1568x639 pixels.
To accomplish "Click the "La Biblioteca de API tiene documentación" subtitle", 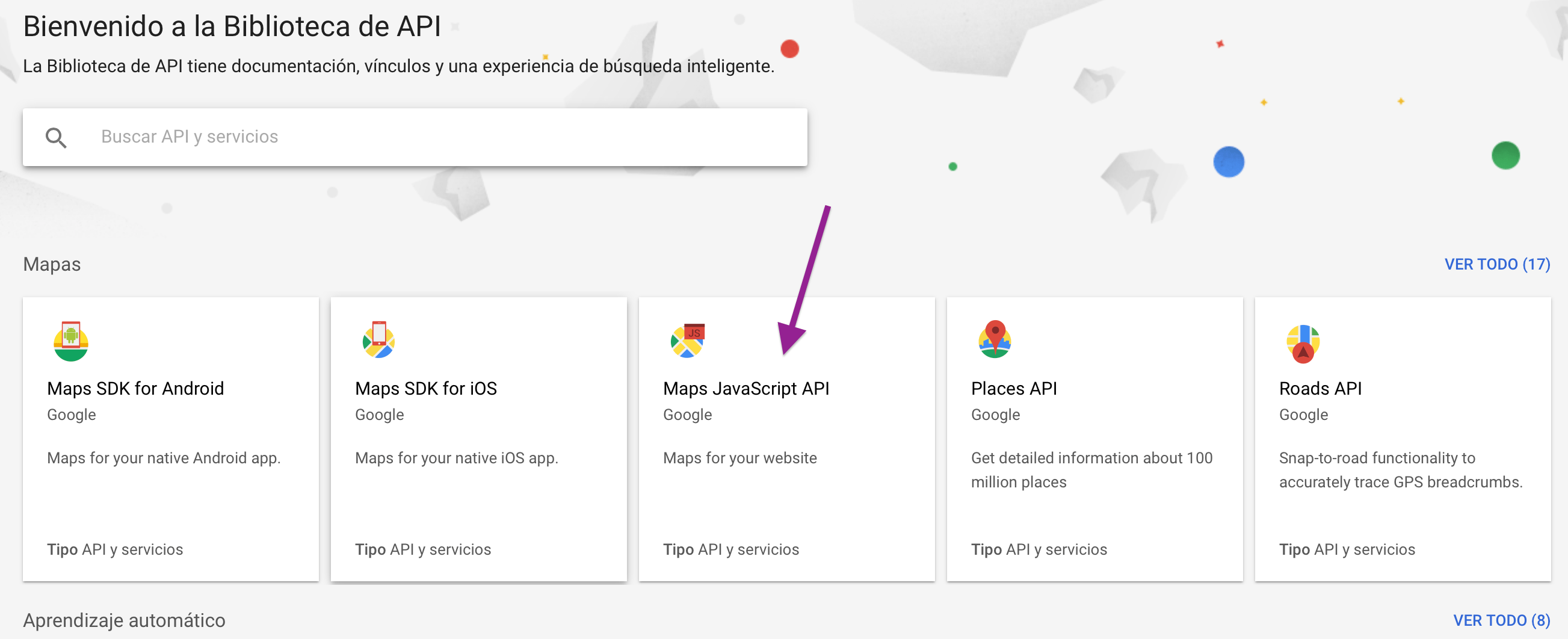I will click(399, 66).
